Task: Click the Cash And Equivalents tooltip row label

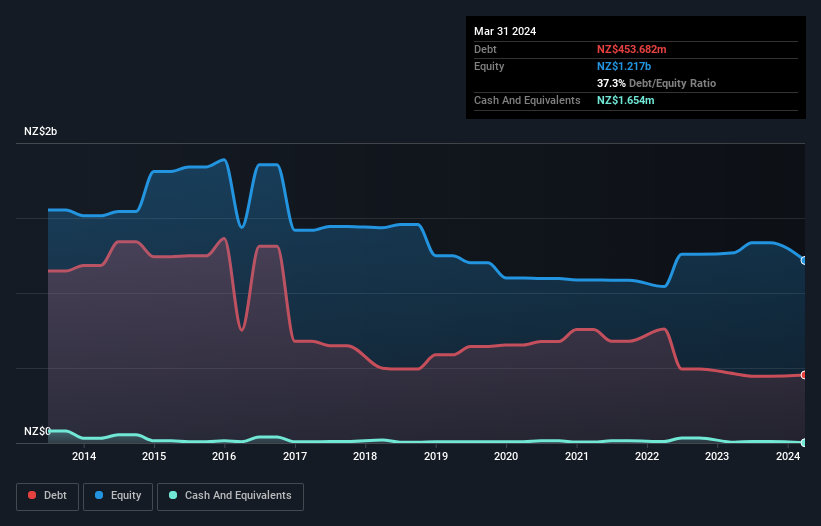Action: (527, 100)
